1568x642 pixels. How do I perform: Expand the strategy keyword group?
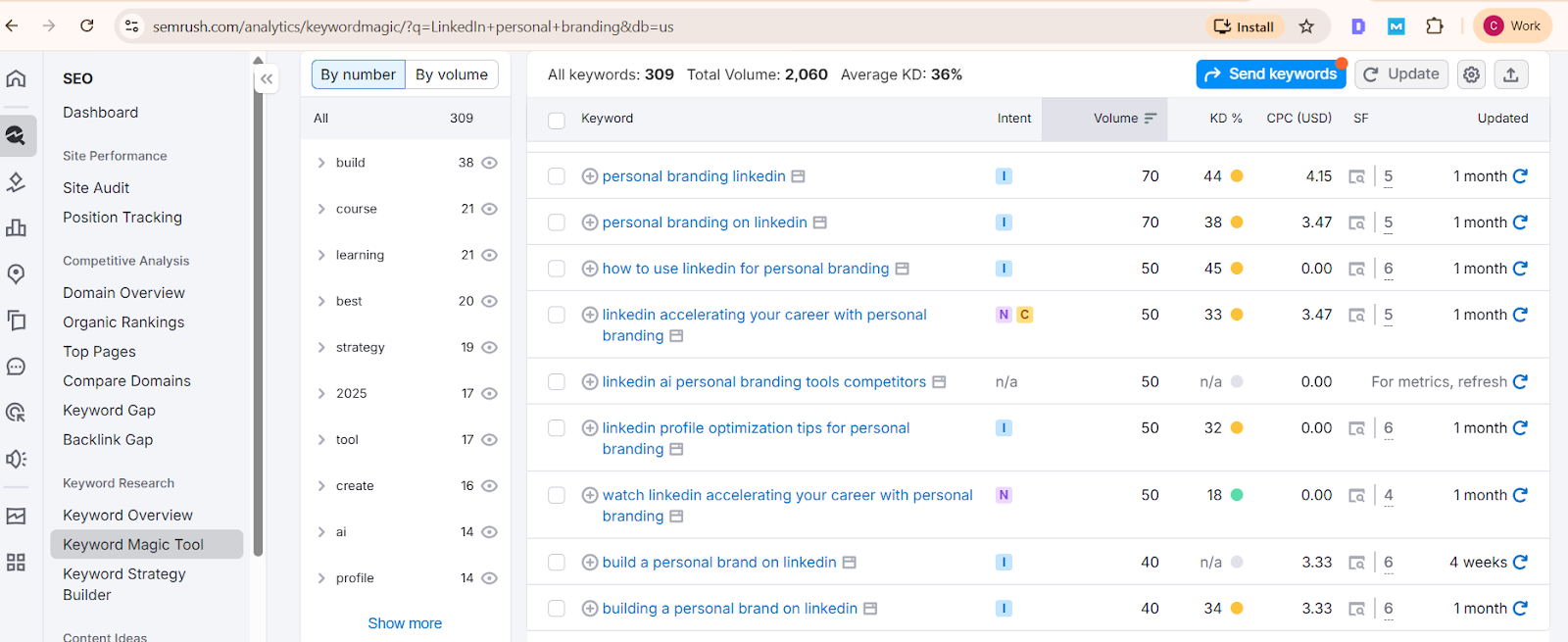321,347
